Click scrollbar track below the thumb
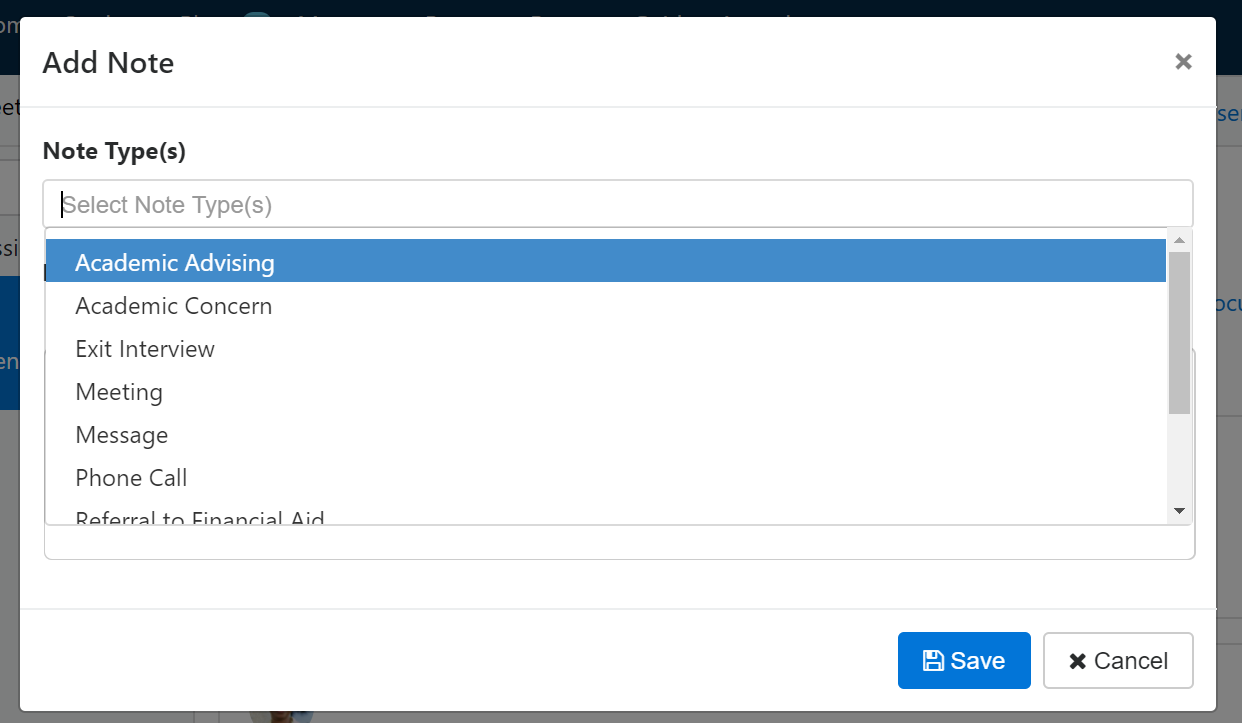Image resolution: width=1242 pixels, height=723 pixels. pyautogui.click(x=1179, y=457)
